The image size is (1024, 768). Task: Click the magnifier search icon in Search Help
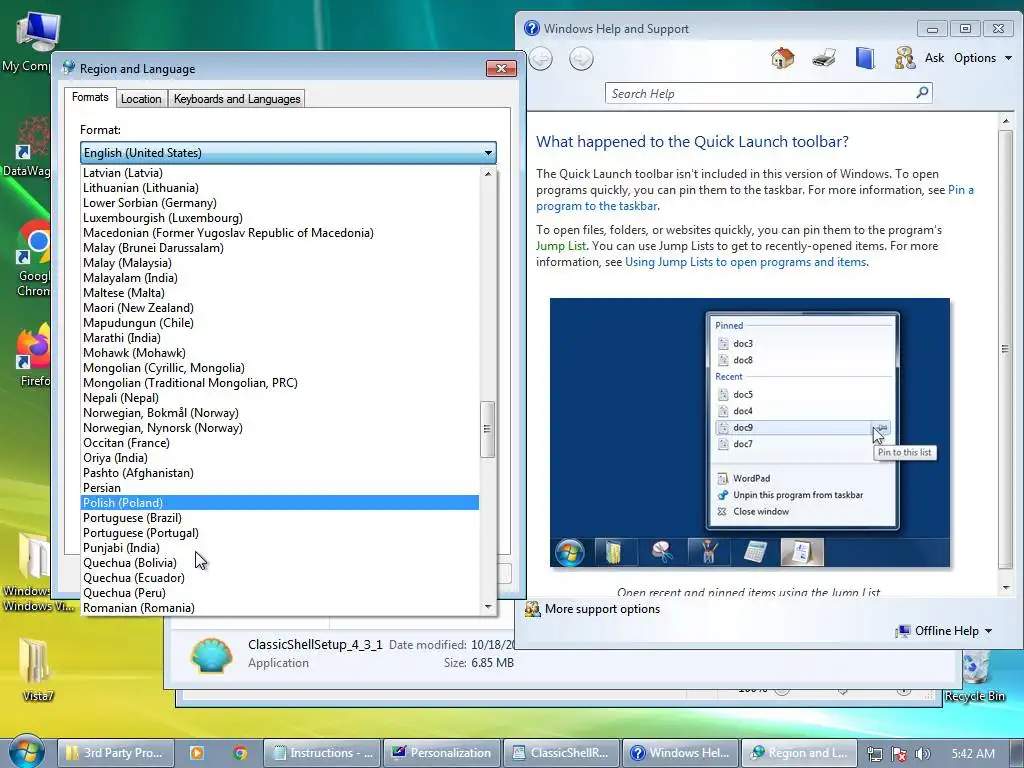click(922, 93)
